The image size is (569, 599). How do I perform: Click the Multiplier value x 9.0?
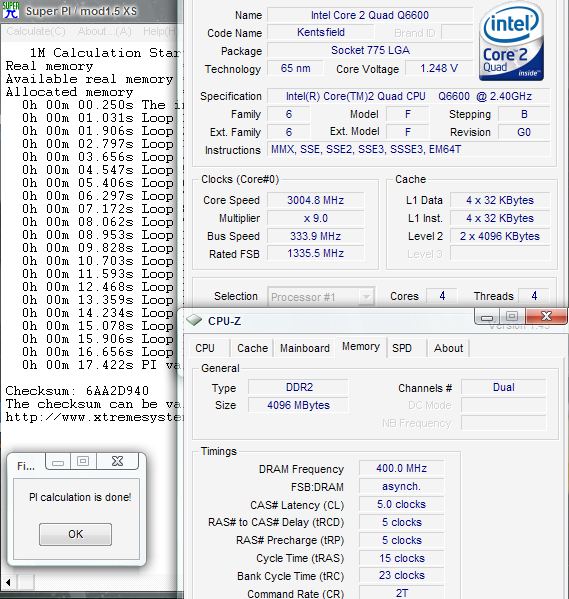pyautogui.click(x=315, y=218)
